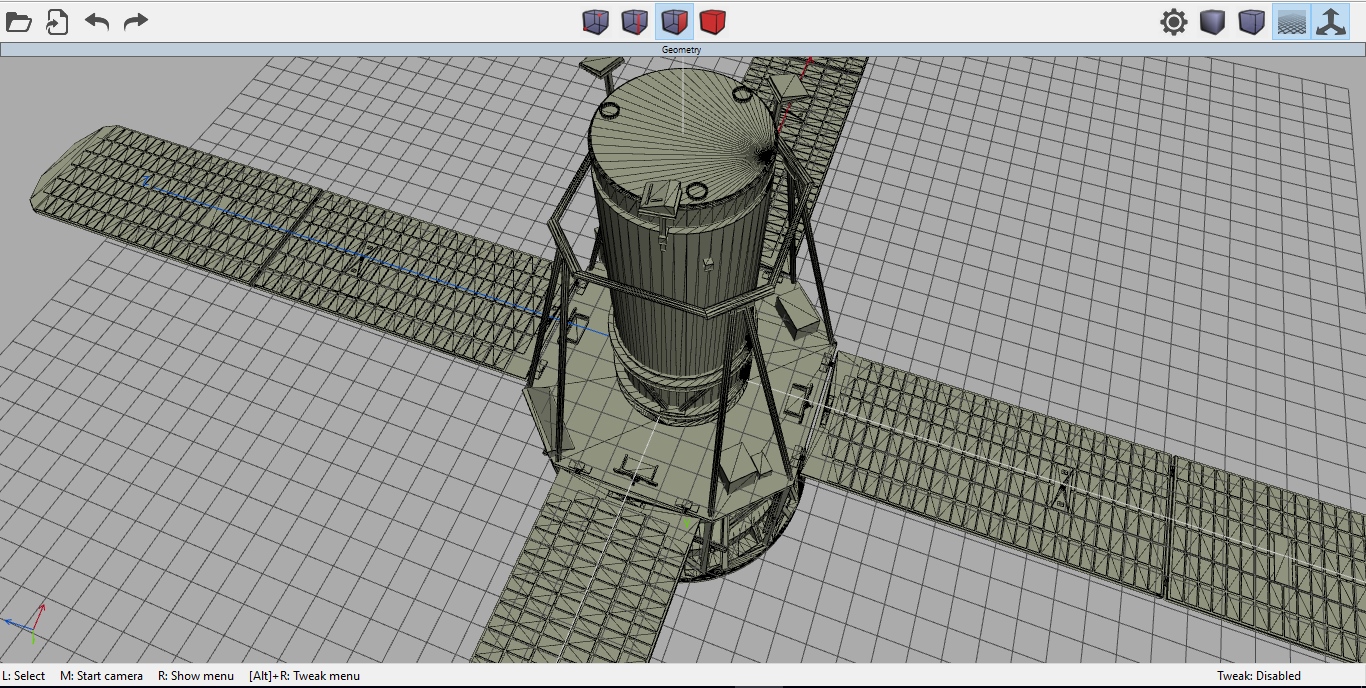Image resolution: width=1366 pixels, height=688 pixels.
Task: Click the cube icon left of the ground-plane toggle
Action: 1252,21
